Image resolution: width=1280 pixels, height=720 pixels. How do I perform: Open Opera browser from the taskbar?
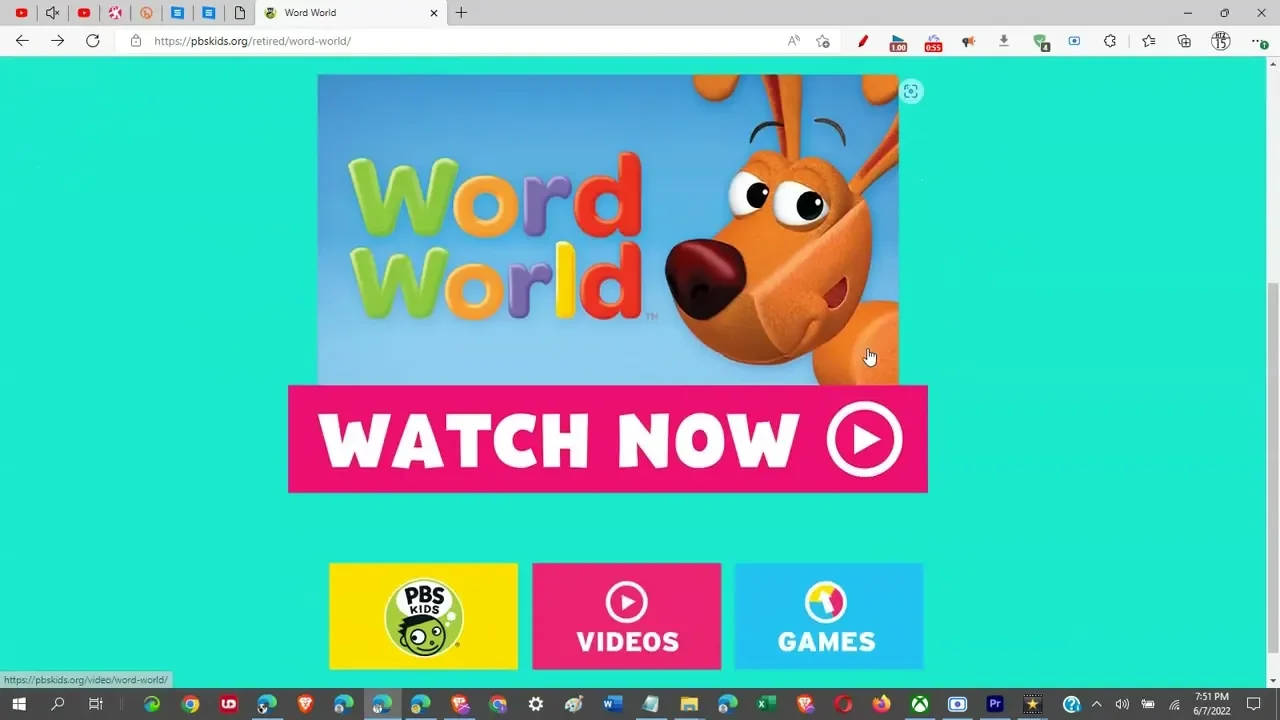point(843,704)
